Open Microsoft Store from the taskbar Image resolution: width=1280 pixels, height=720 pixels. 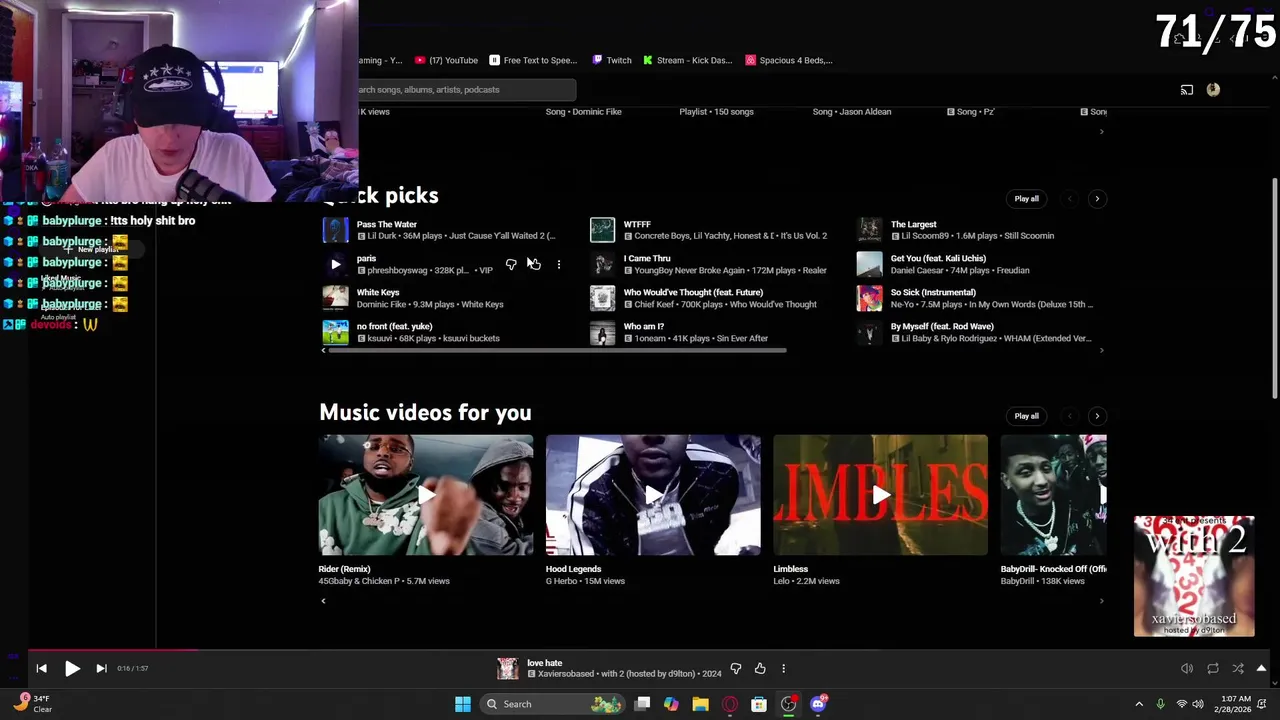point(759,704)
